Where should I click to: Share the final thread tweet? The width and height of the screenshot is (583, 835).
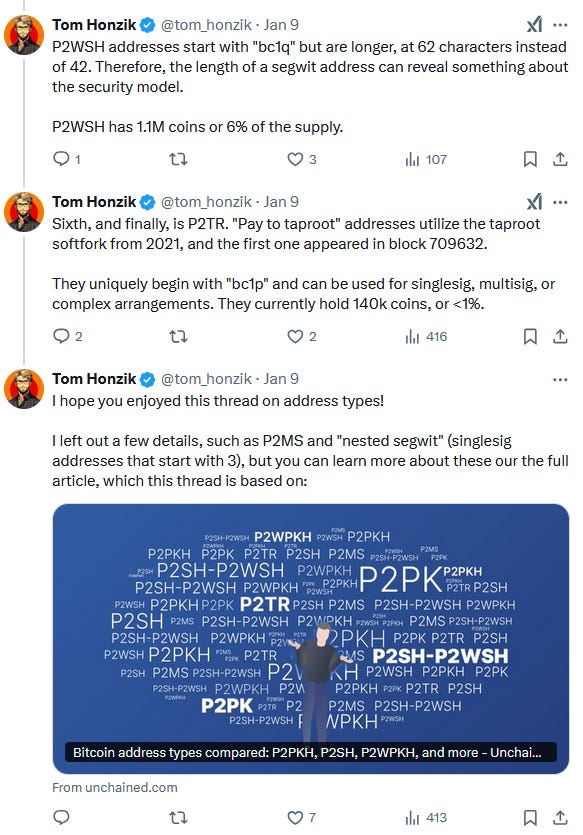tap(560, 817)
